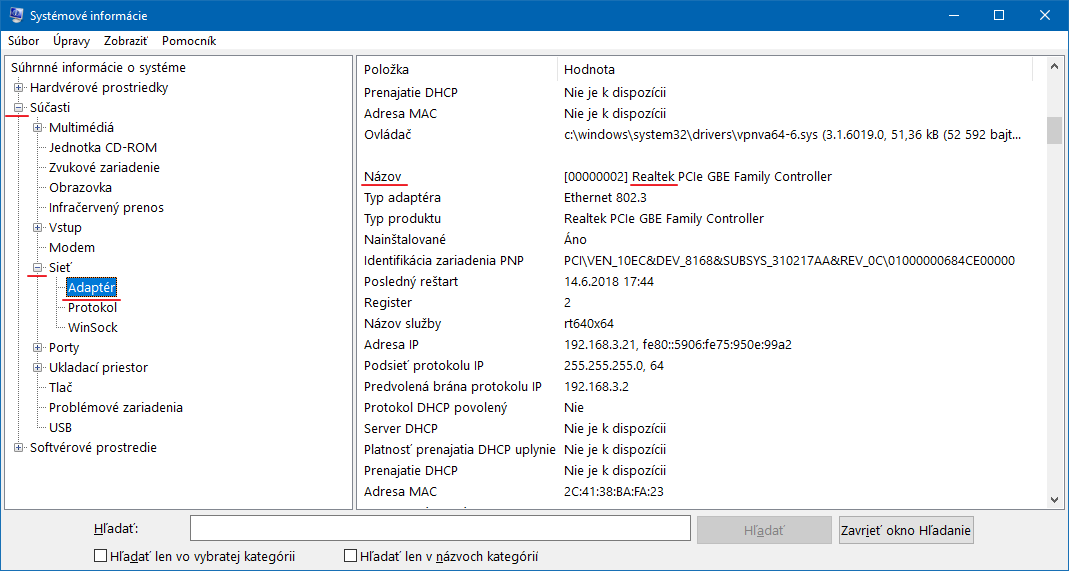Maximize the Systémové informácie window
Screen dimensions: 1069x571
[999, 15]
